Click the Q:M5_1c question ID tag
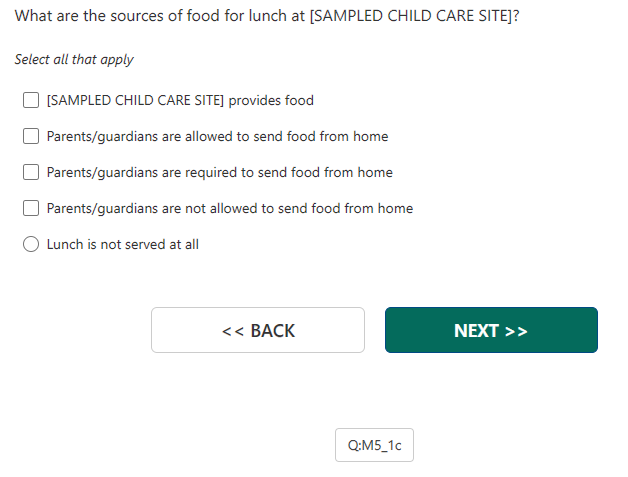This screenshot has width=628, height=477. pyautogui.click(x=374, y=445)
